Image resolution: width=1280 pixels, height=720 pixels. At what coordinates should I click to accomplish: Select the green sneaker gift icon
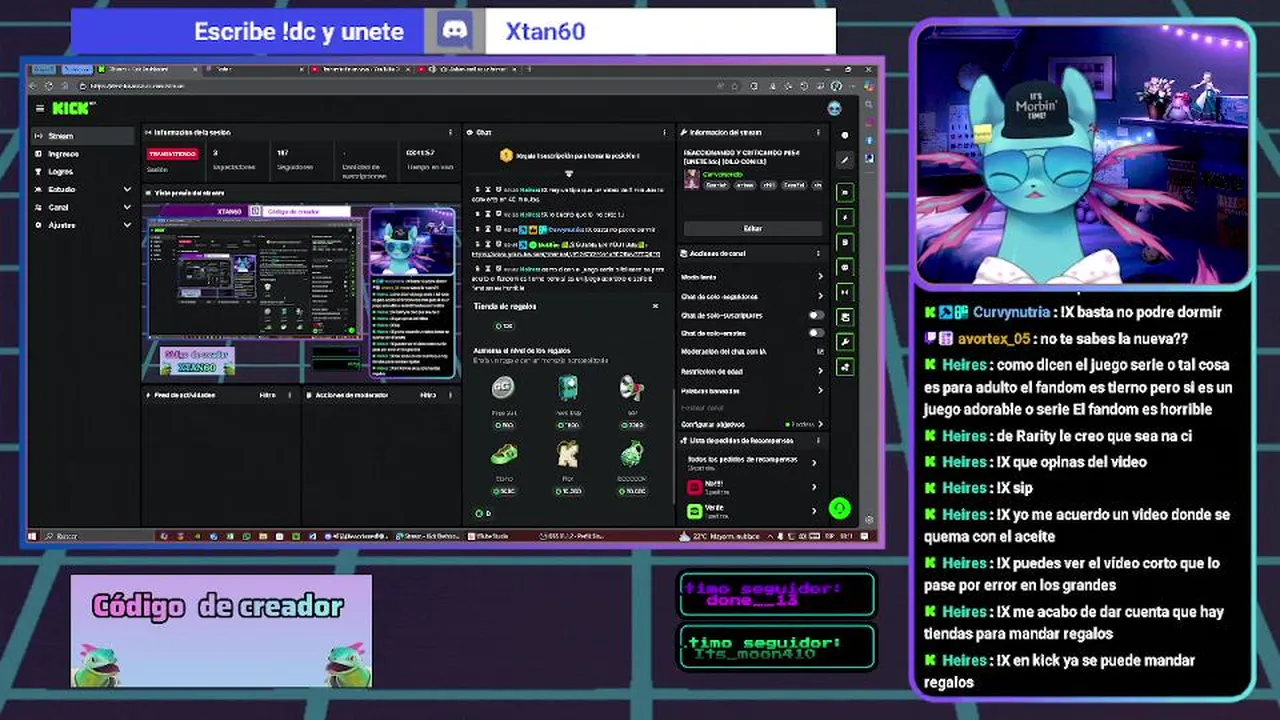click(503, 455)
